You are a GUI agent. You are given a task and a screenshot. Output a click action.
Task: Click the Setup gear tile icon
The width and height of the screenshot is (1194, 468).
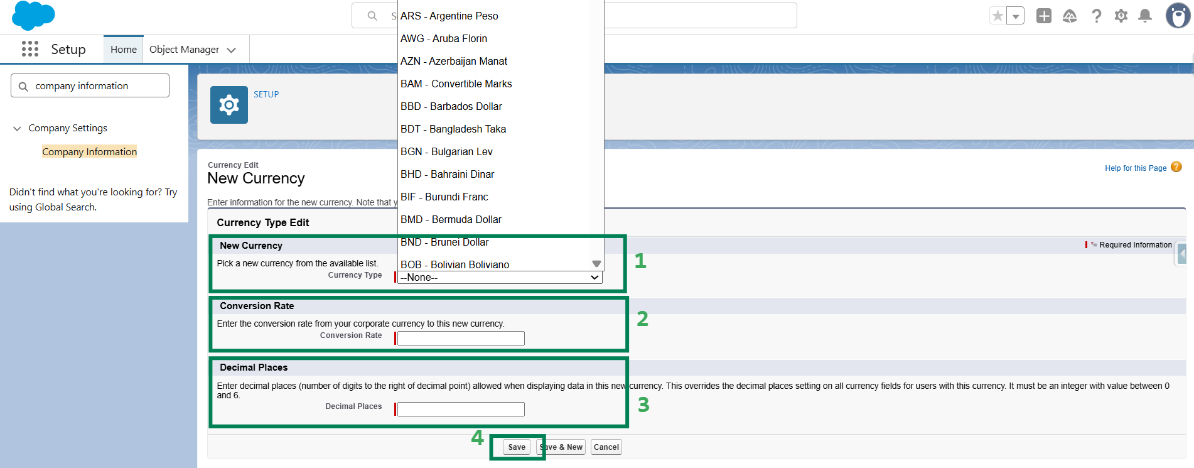coord(228,105)
